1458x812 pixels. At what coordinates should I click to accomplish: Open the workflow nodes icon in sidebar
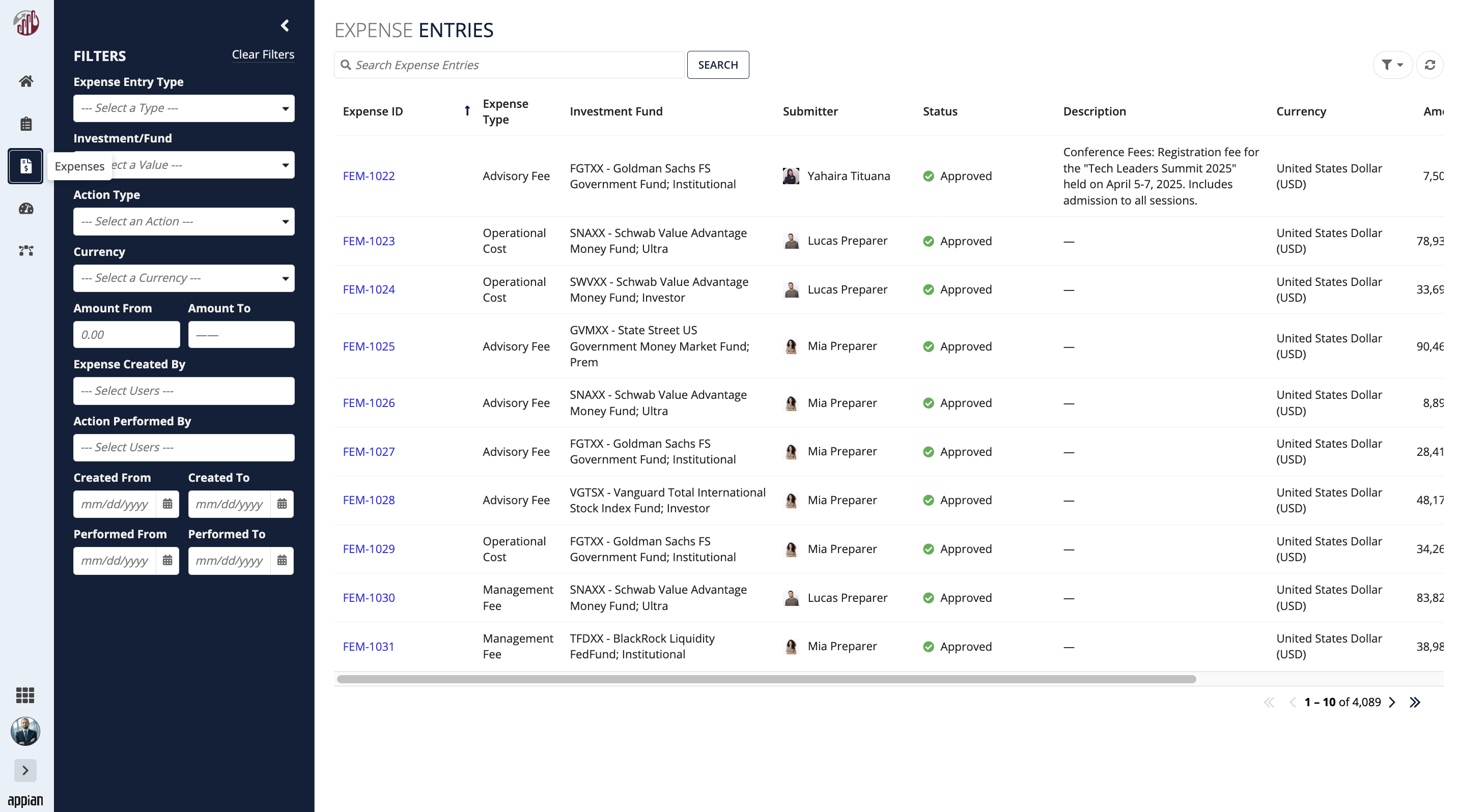coord(25,250)
